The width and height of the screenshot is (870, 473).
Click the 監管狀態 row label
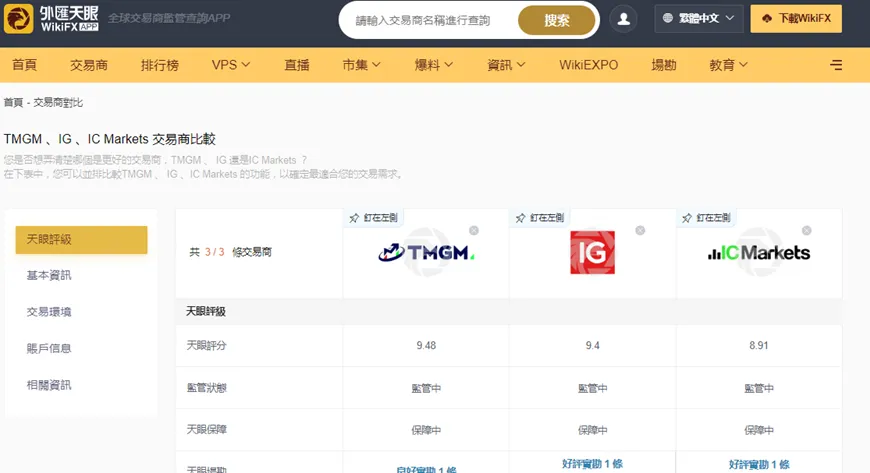coord(206,388)
